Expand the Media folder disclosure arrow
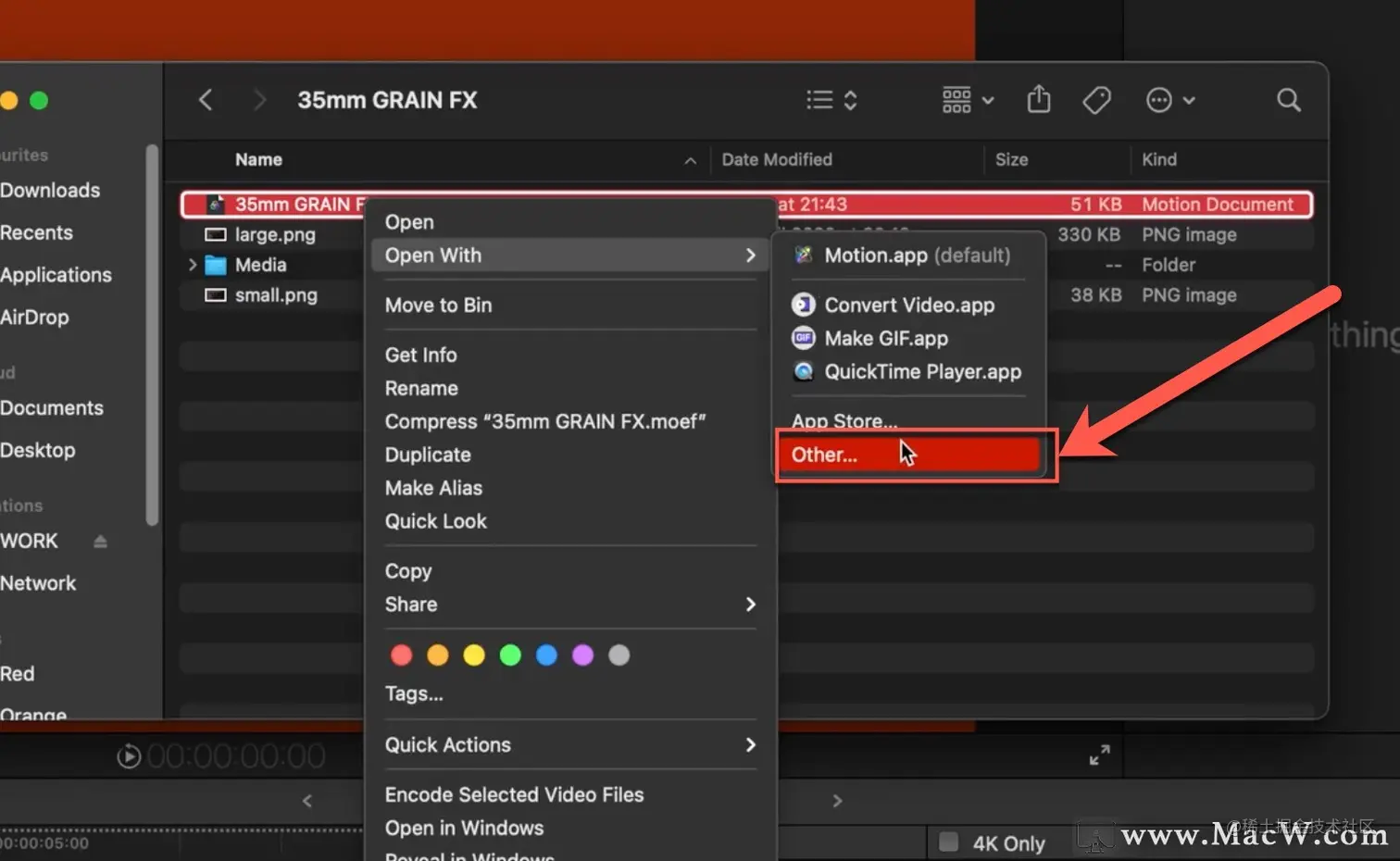The image size is (1400, 861). click(x=192, y=265)
